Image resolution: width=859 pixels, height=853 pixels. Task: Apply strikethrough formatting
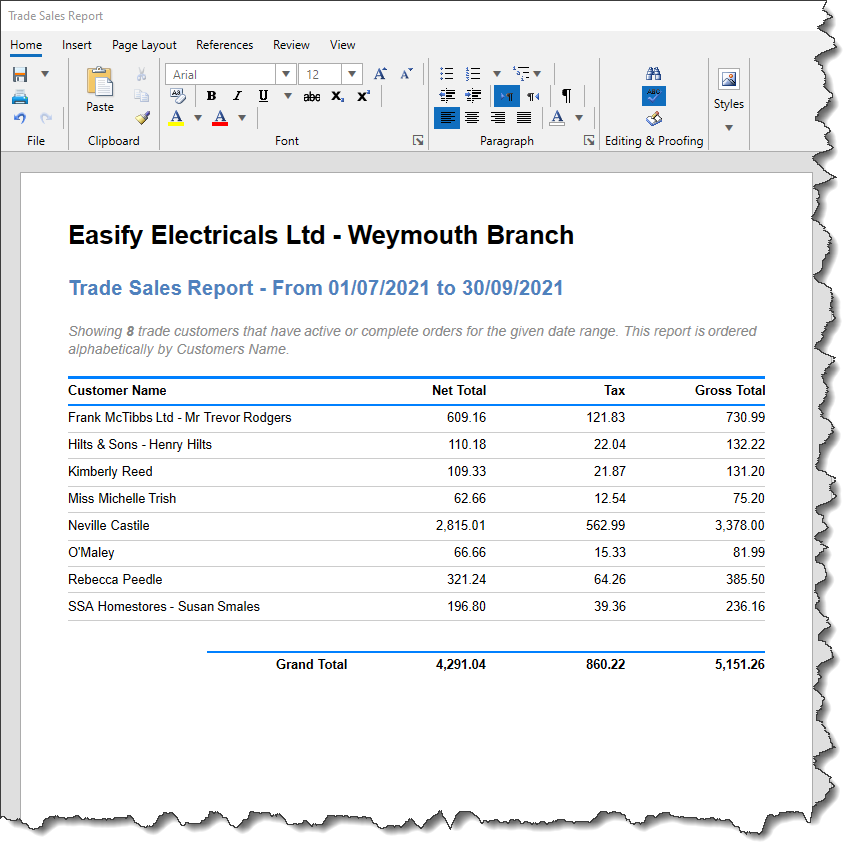(312, 96)
